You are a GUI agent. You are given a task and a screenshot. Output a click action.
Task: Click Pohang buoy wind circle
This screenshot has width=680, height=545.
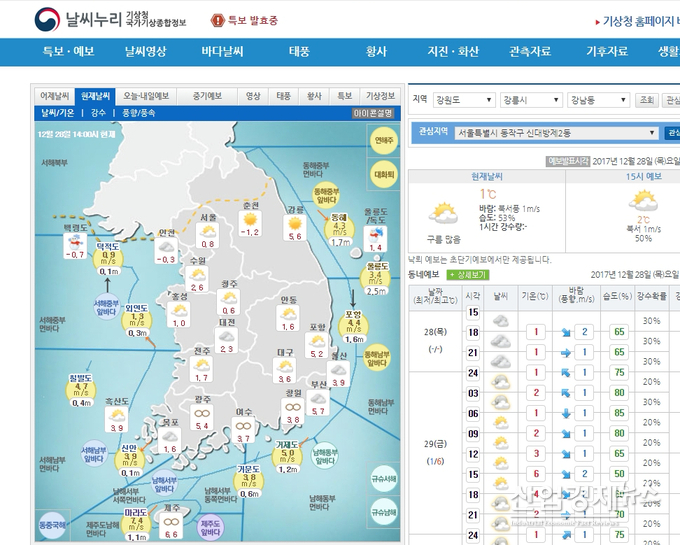pos(353,326)
